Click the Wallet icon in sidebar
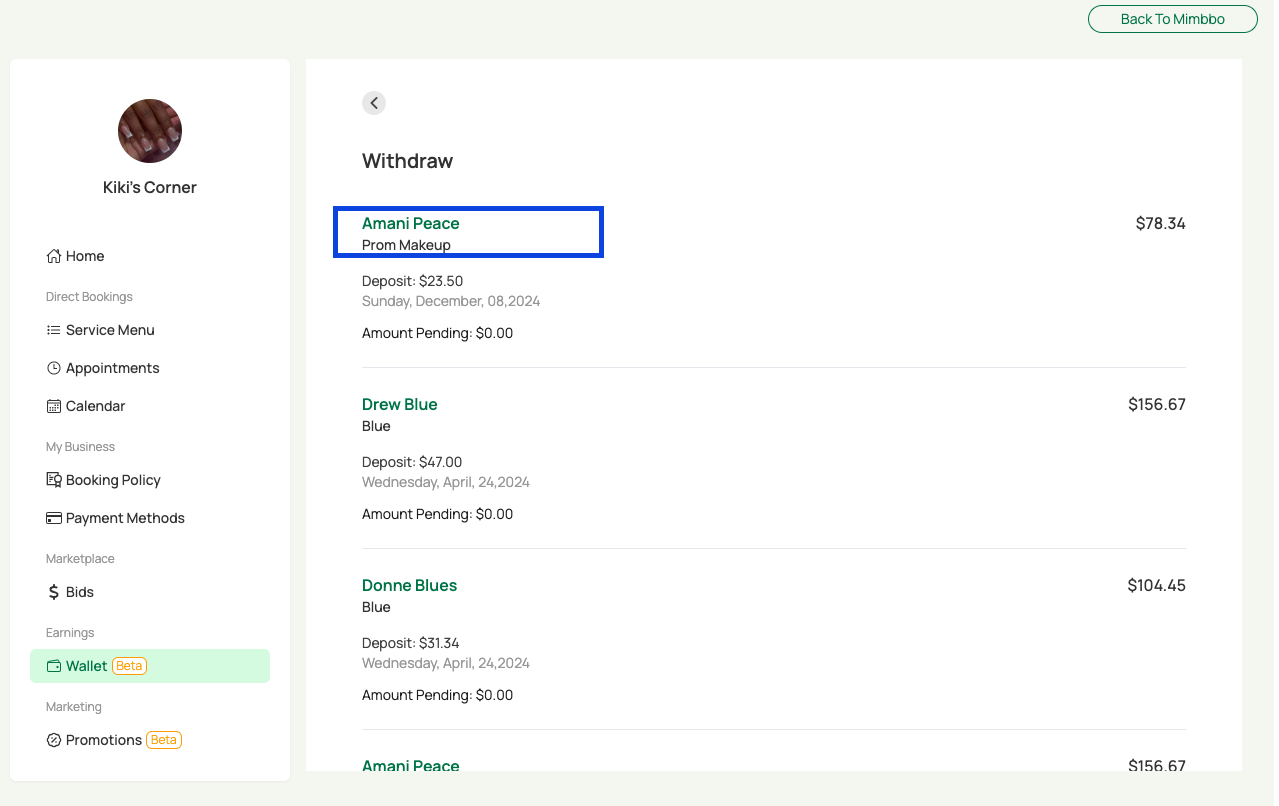 tap(54, 666)
